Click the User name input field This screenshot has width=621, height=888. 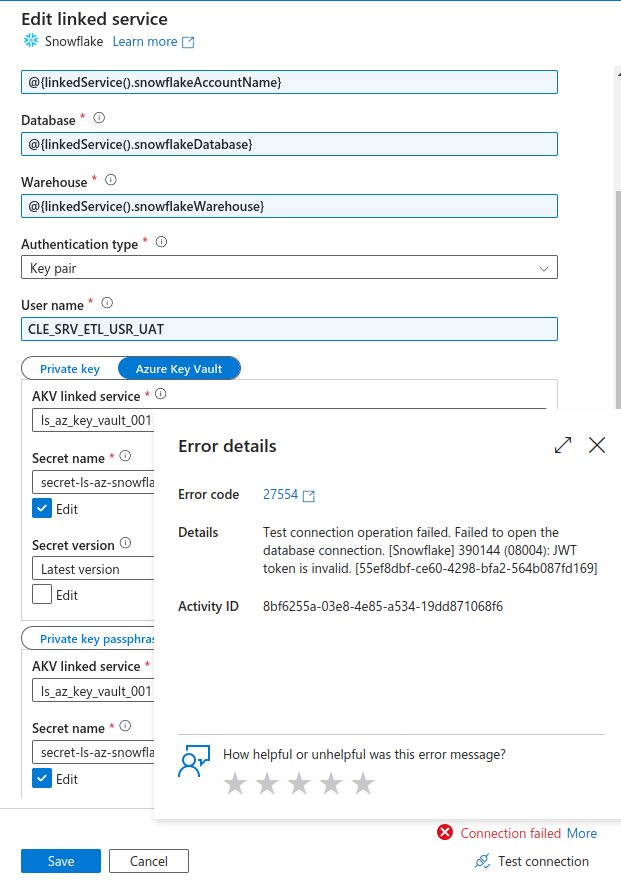click(x=289, y=329)
